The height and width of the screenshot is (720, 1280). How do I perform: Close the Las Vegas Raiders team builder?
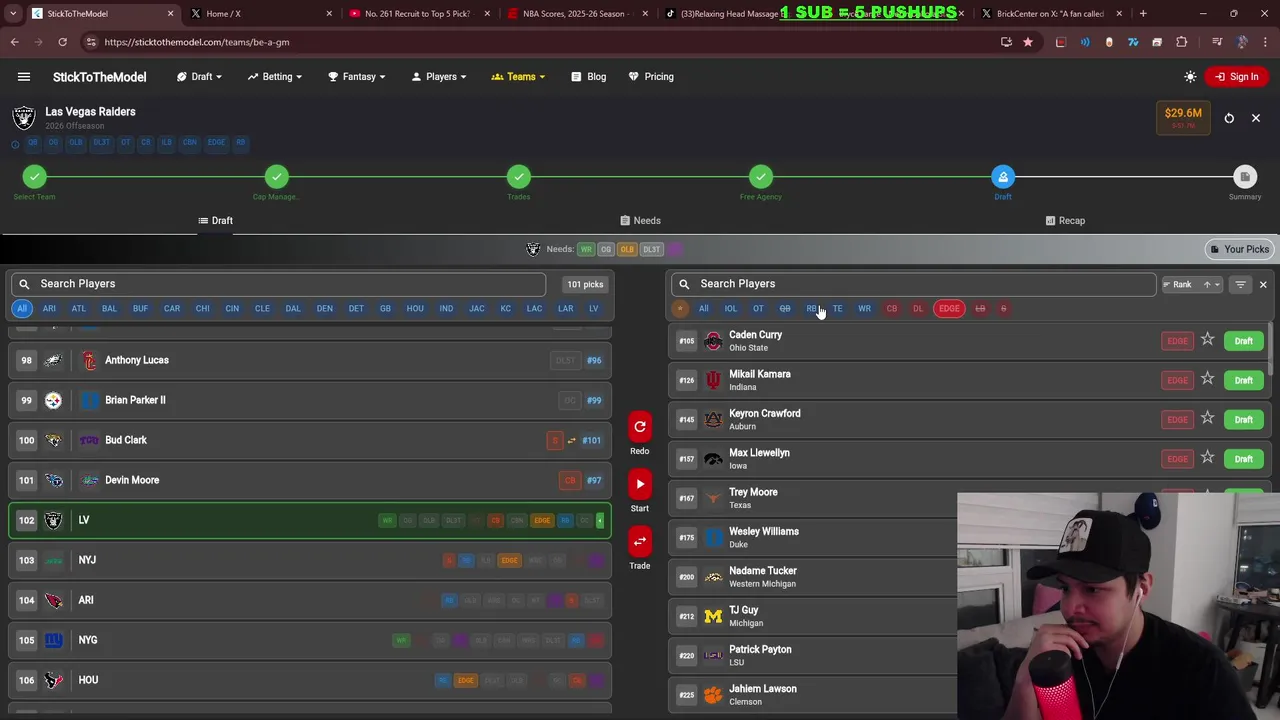(1256, 118)
